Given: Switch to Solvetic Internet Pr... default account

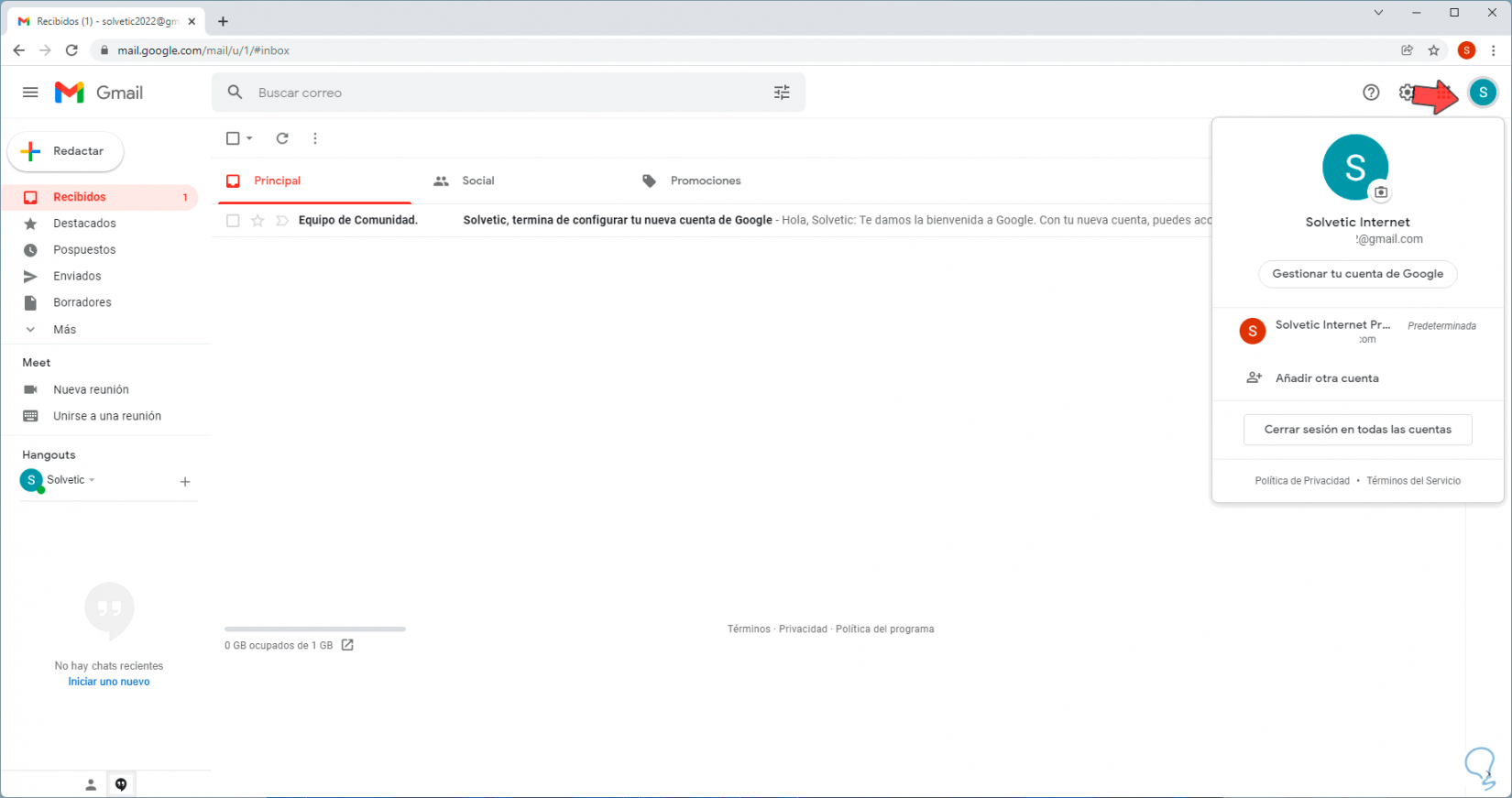Looking at the screenshot, I should point(1358,331).
